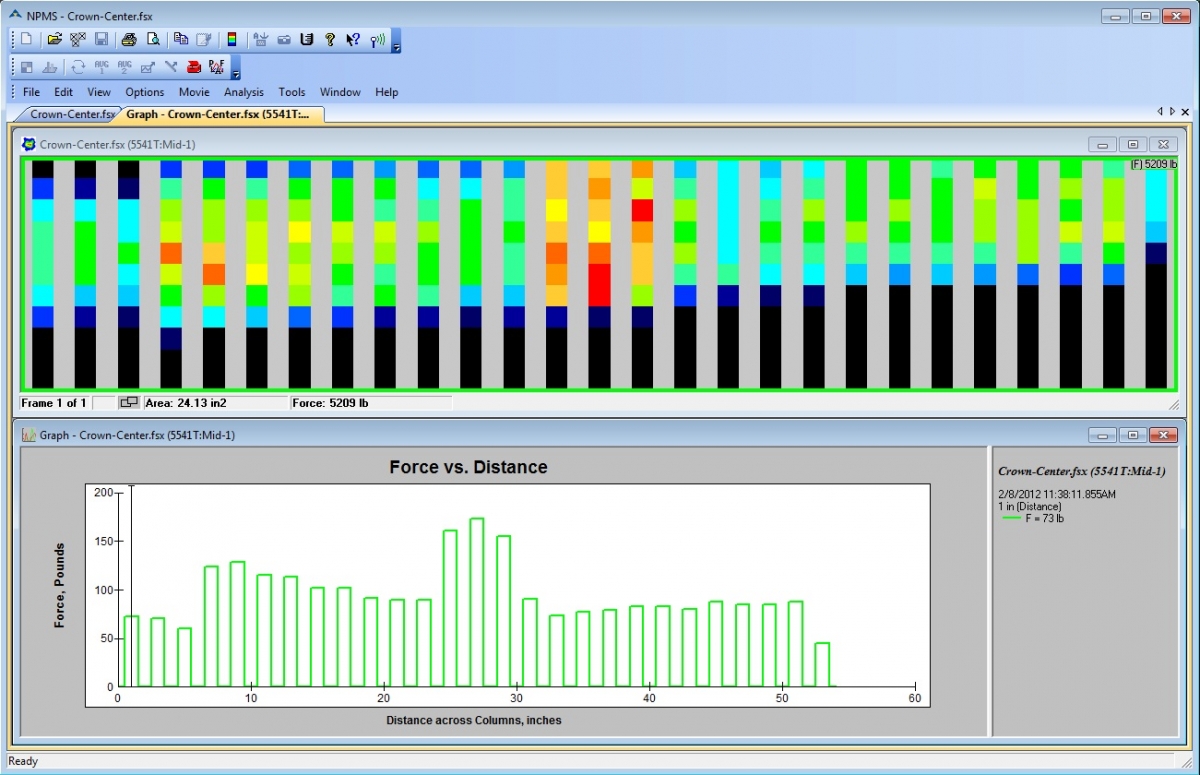
Task: Click the Print icon in toolbar
Action: 128,40
